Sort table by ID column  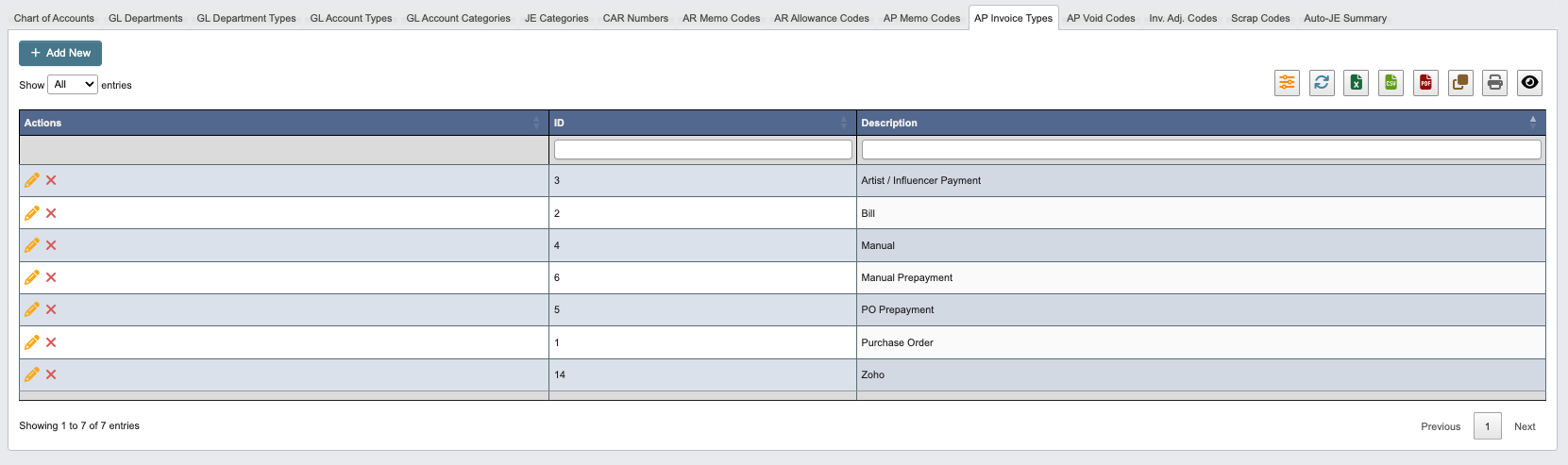coord(702,123)
